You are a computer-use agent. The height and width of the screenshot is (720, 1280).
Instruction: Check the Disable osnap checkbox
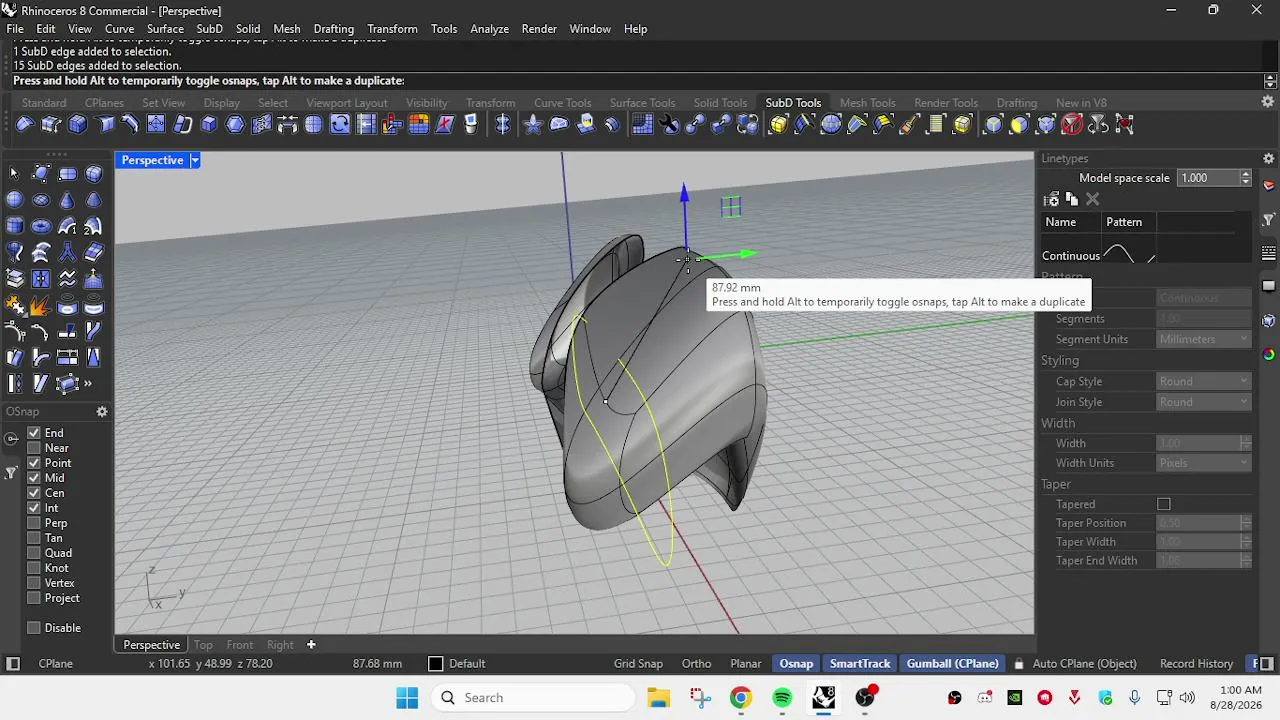pyautogui.click(x=34, y=628)
